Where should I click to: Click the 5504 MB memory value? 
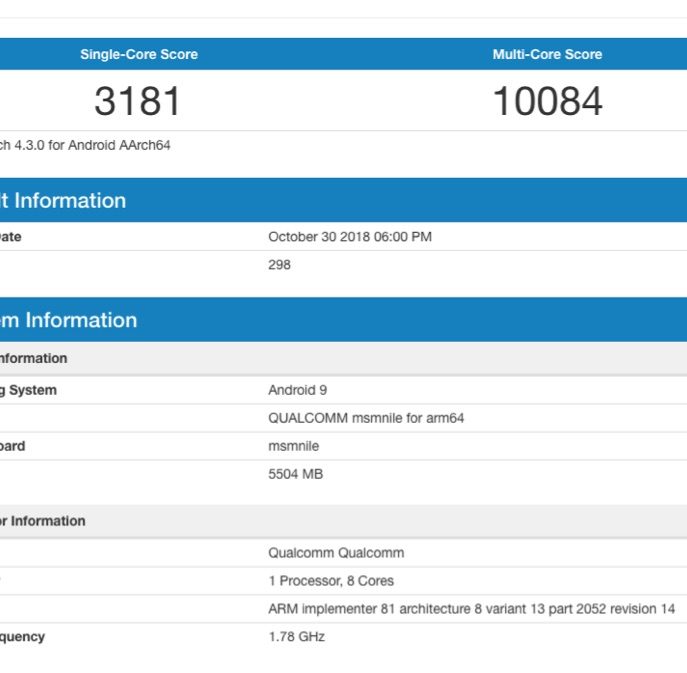coord(295,474)
